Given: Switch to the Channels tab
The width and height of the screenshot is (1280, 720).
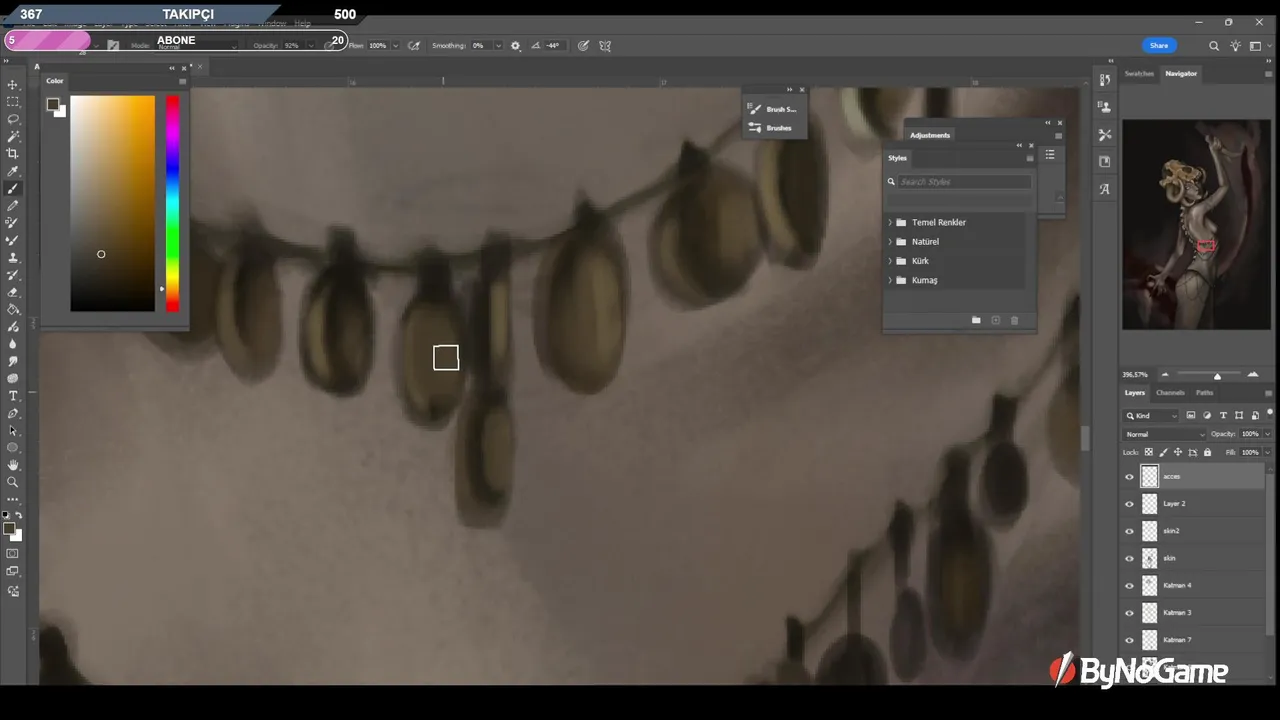Looking at the screenshot, I should (x=1170, y=392).
